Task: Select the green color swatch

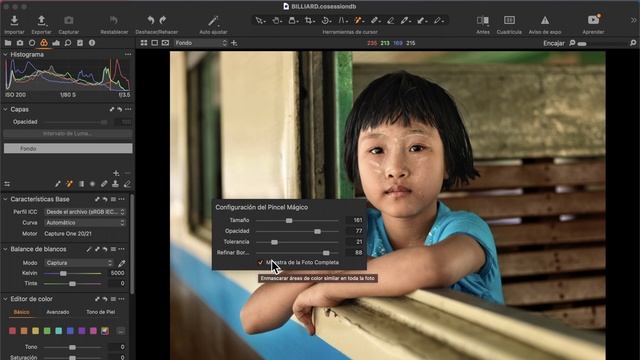Action: click(x=47, y=331)
